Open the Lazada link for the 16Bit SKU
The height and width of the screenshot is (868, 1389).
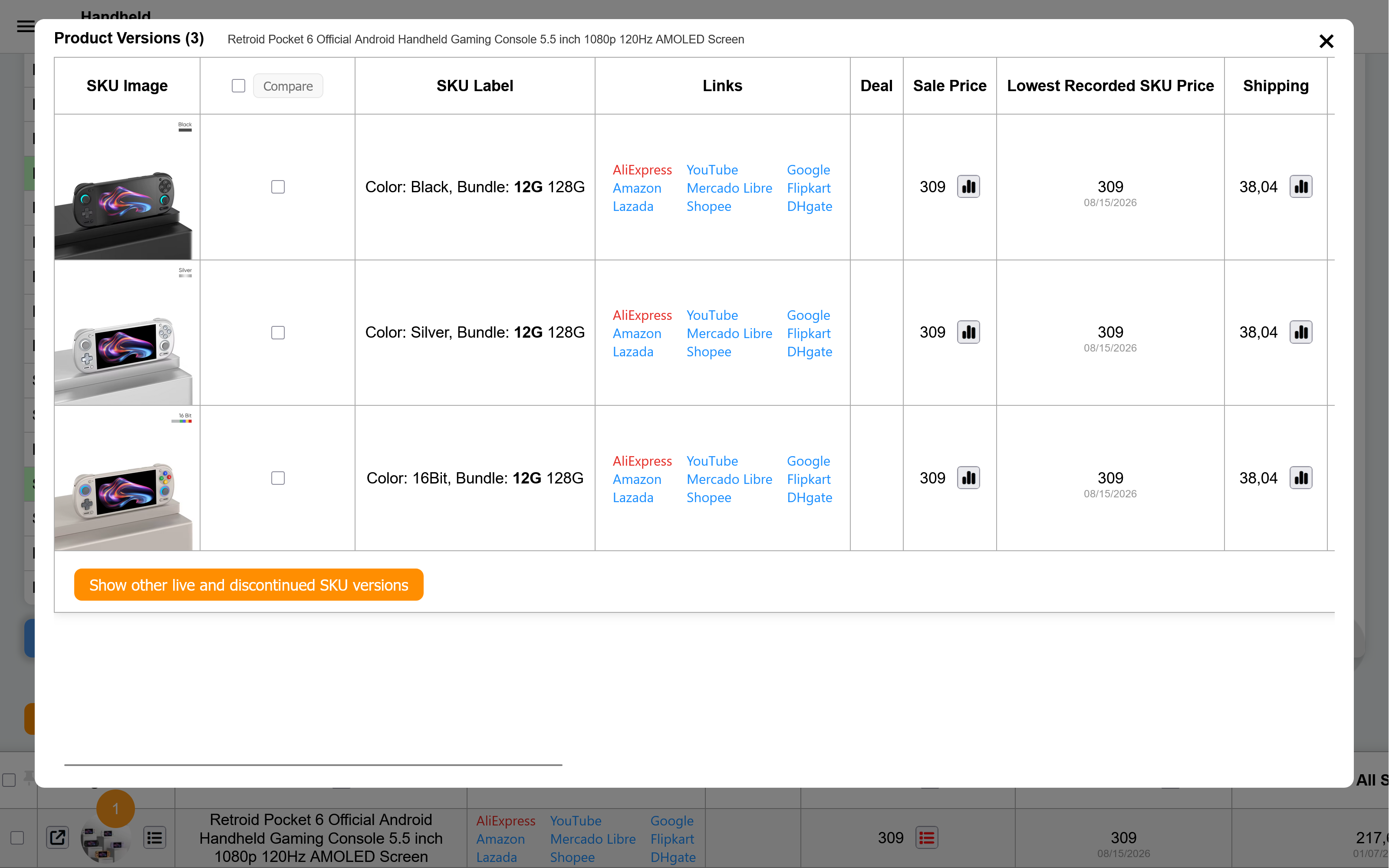pyautogui.click(x=632, y=498)
